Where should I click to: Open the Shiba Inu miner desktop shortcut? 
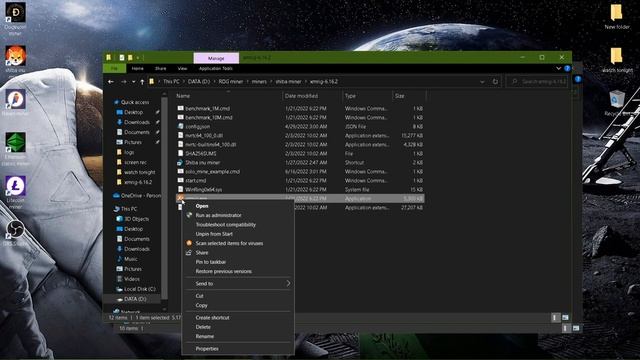[15, 56]
